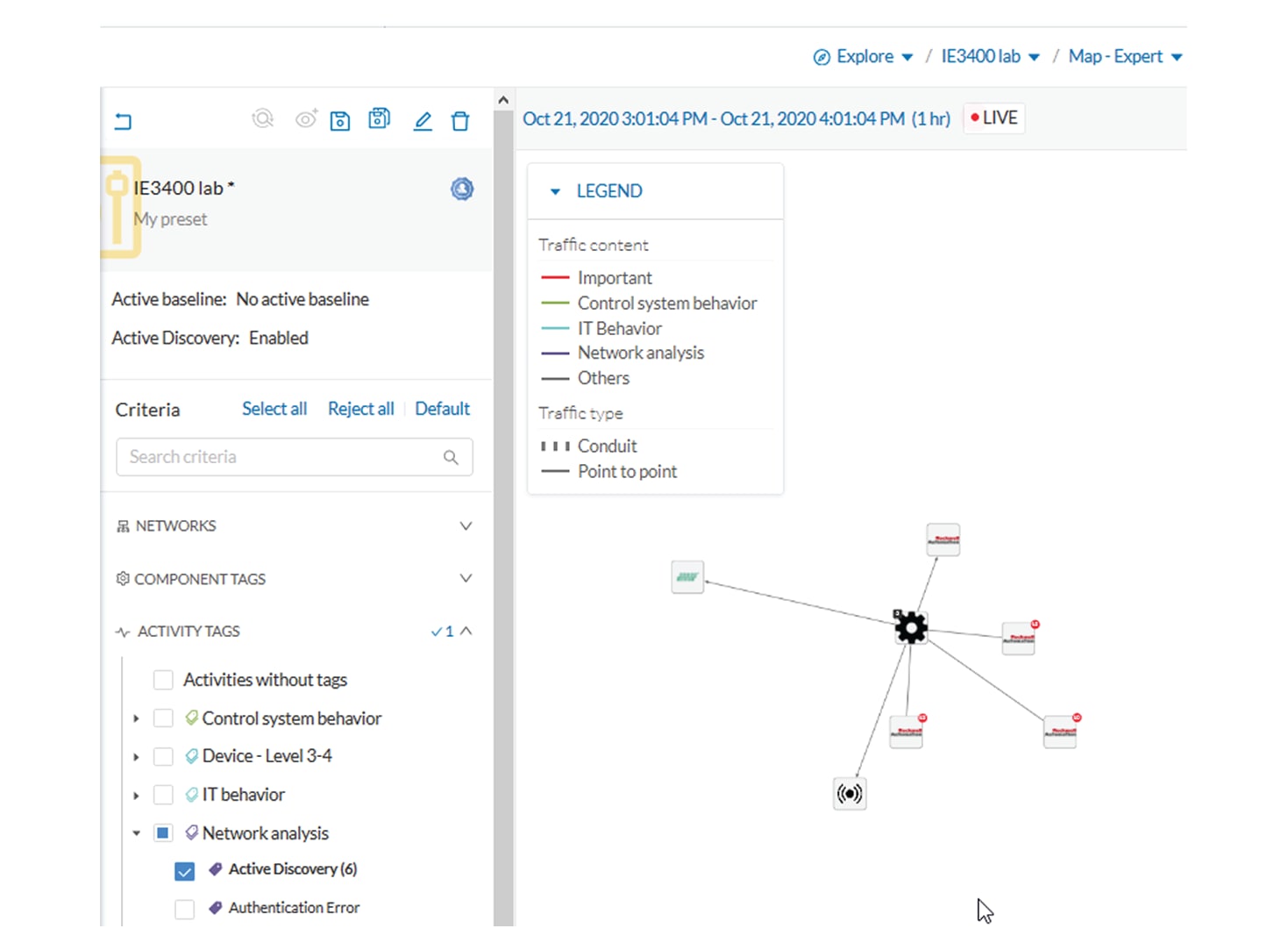Open the Oct 21, 2020 time range selector

(x=737, y=119)
